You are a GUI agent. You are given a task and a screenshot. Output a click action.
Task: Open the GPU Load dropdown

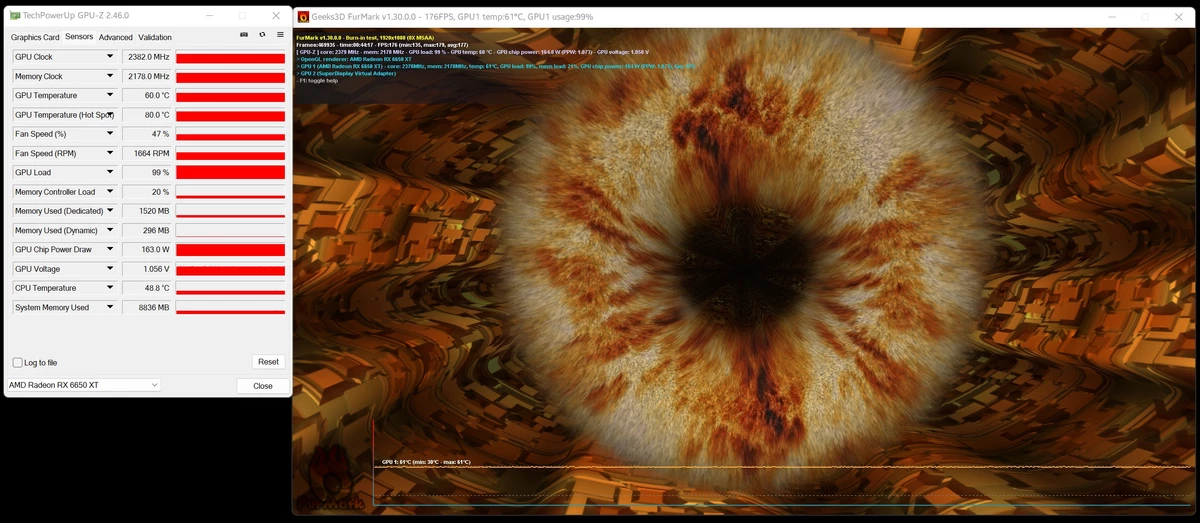point(110,172)
